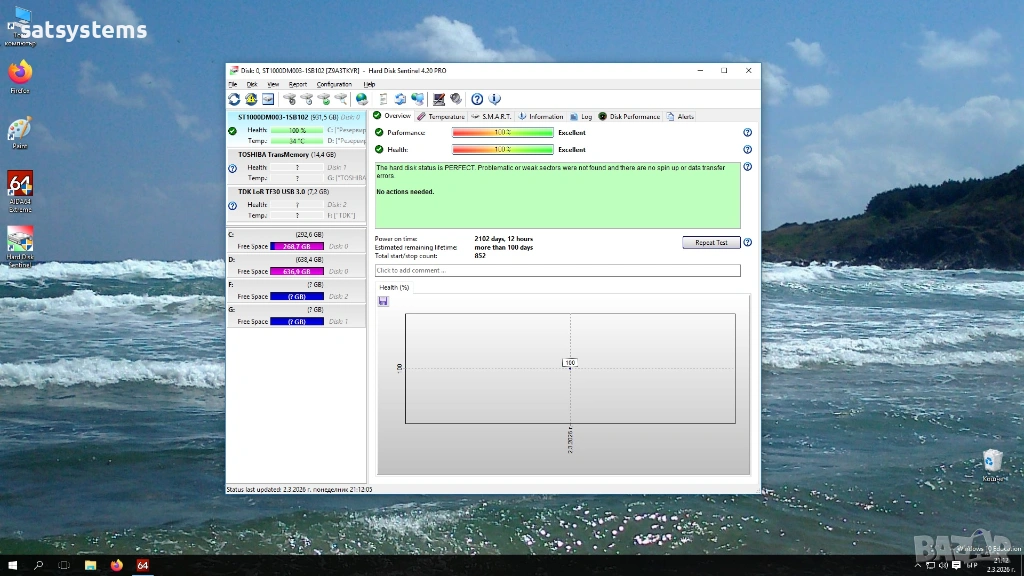Viewport: 1024px width, 576px height.
Task: Click the C: drive free space bar
Action: 297,246
